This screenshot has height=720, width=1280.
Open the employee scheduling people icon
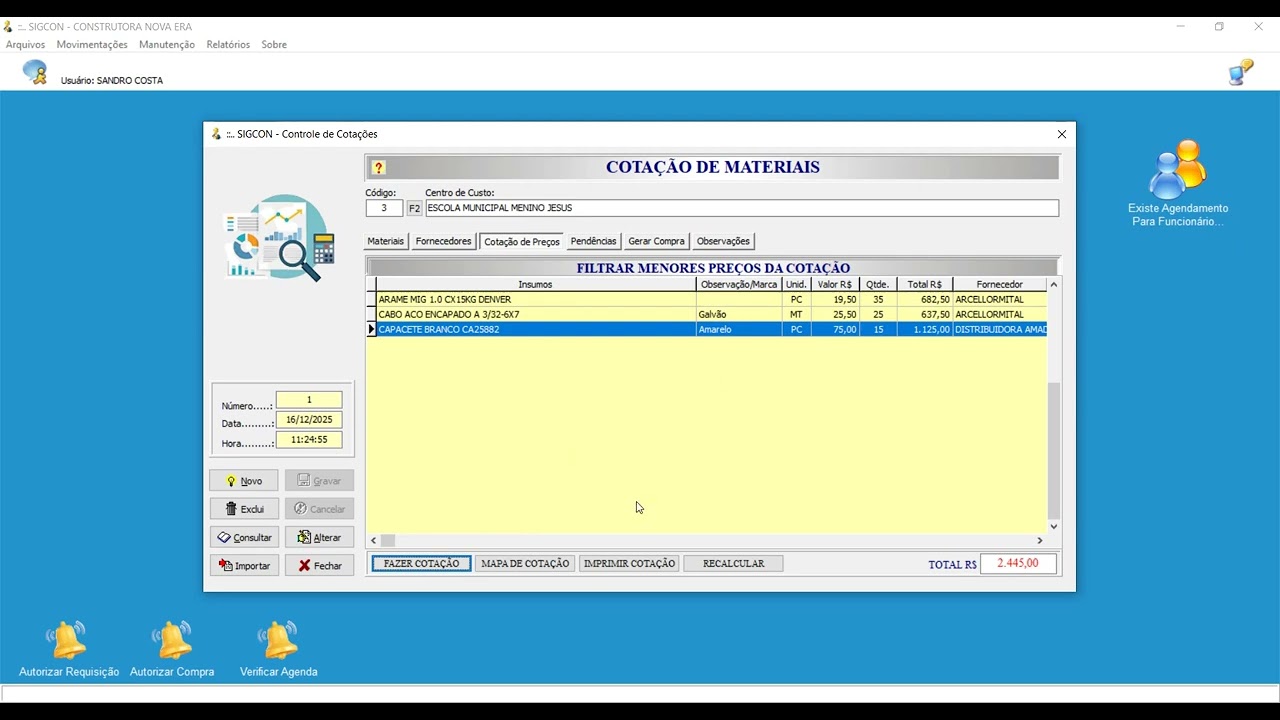click(x=1177, y=169)
